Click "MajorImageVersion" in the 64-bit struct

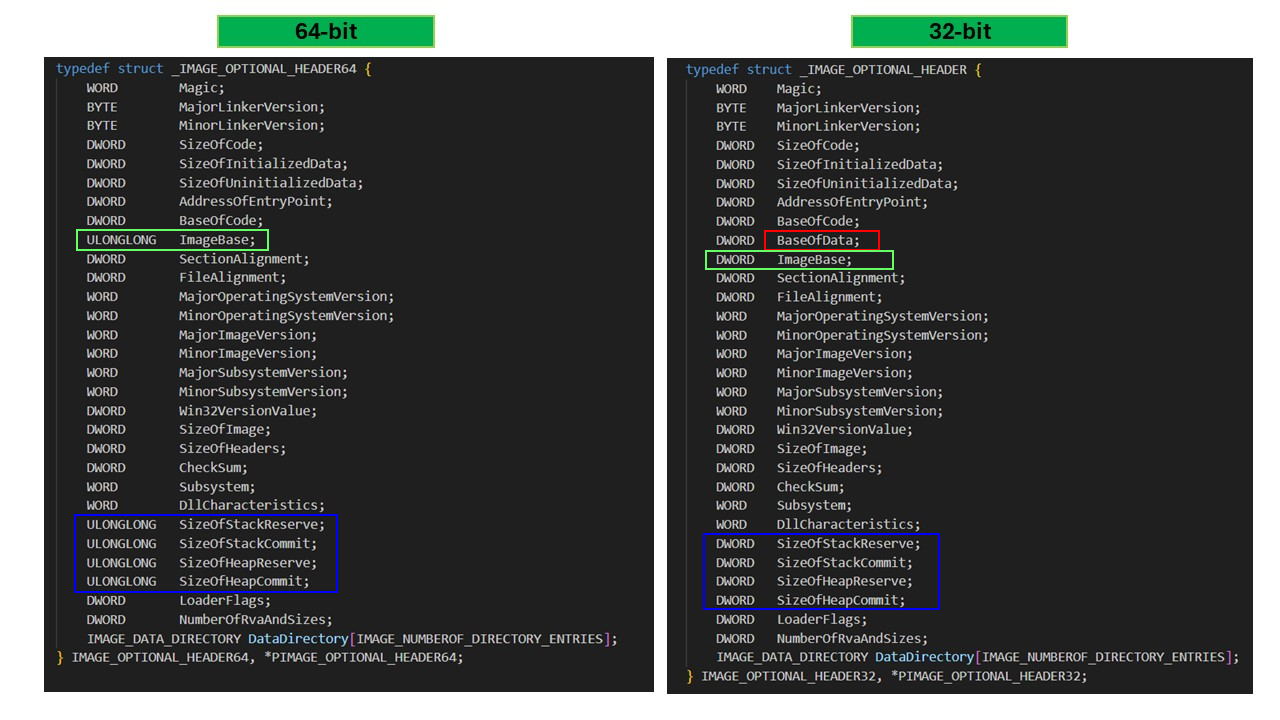click(x=244, y=335)
